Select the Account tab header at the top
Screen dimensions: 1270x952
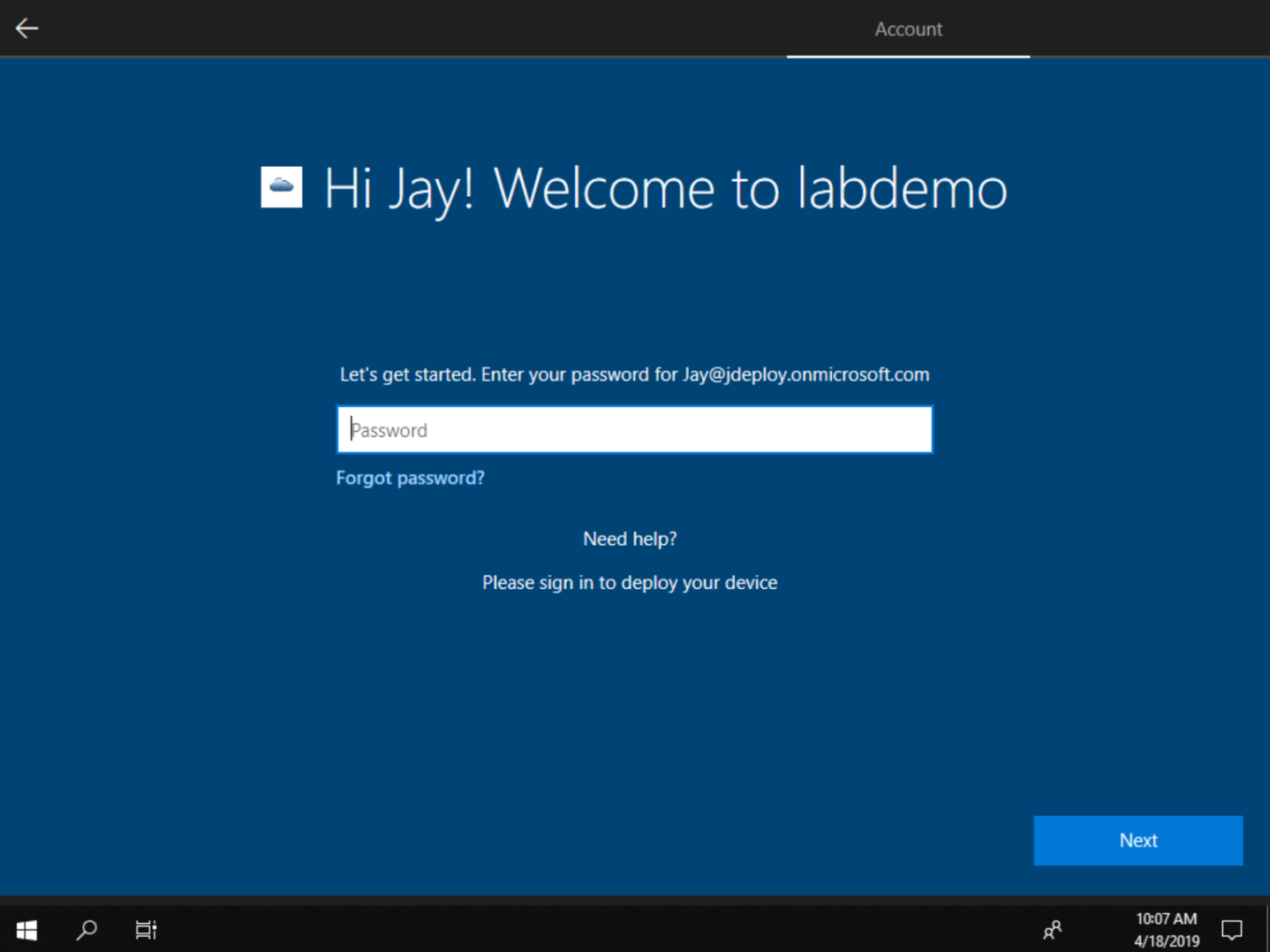click(908, 29)
